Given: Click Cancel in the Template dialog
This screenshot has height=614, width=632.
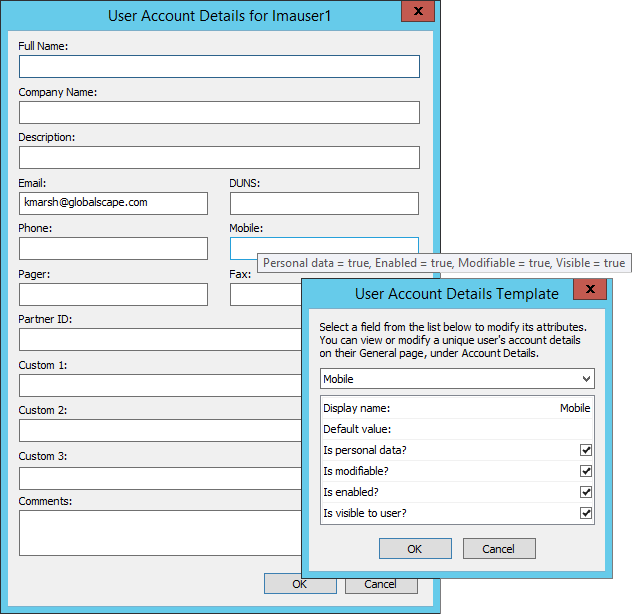Looking at the screenshot, I should click(x=498, y=548).
